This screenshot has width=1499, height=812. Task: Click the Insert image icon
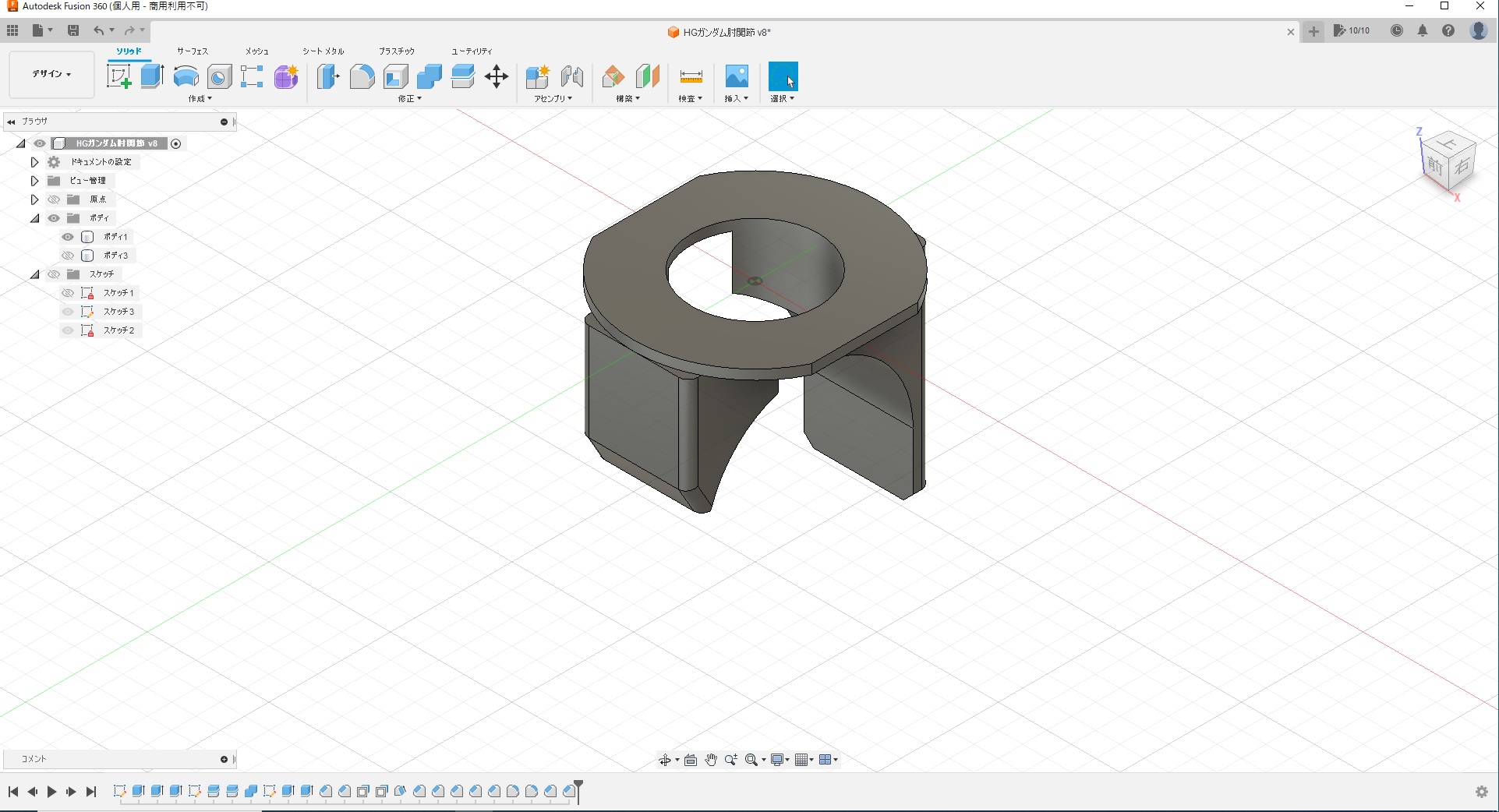(x=736, y=76)
